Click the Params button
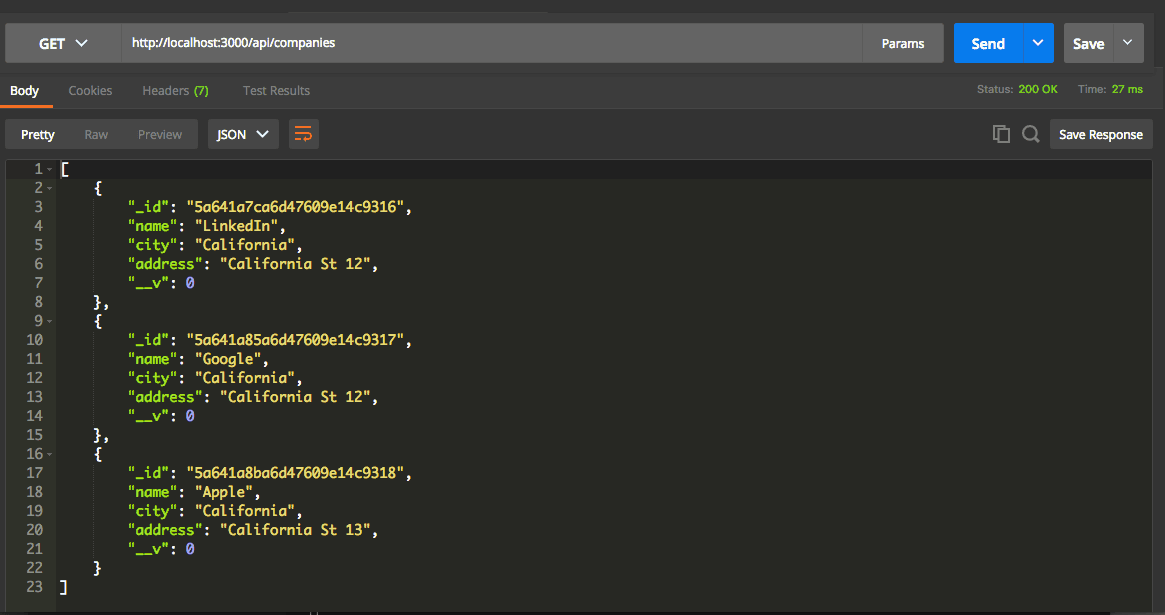Screen dimensions: 1165x615 click(x=903, y=43)
